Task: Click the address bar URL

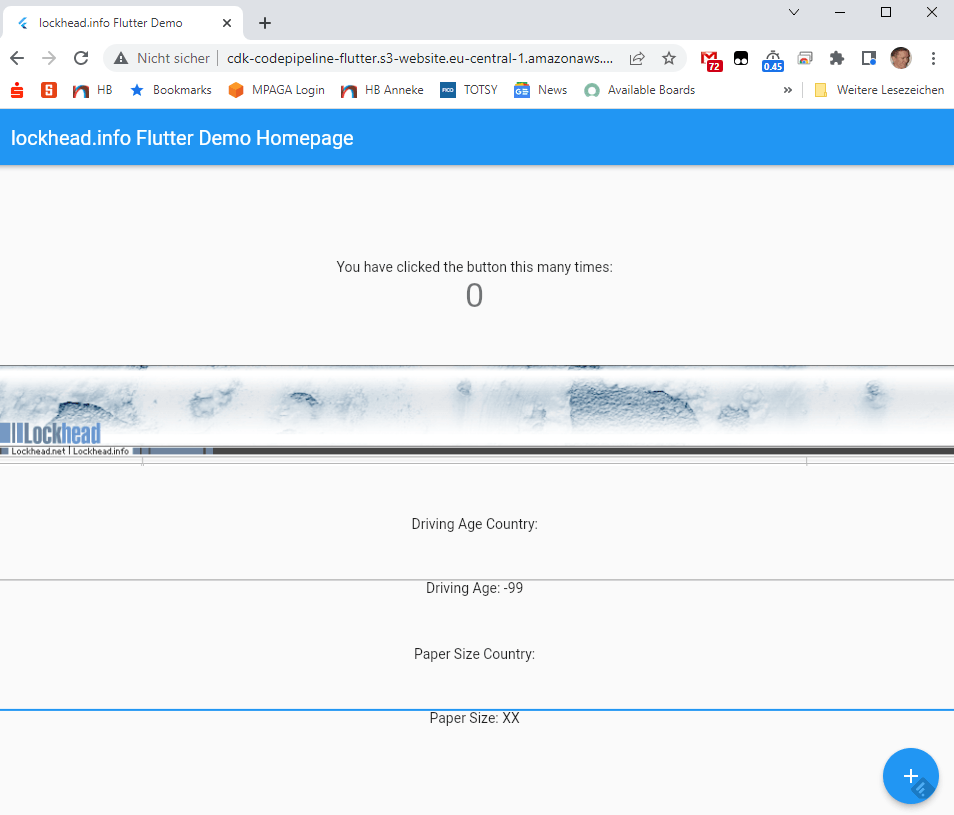Action: (x=420, y=58)
